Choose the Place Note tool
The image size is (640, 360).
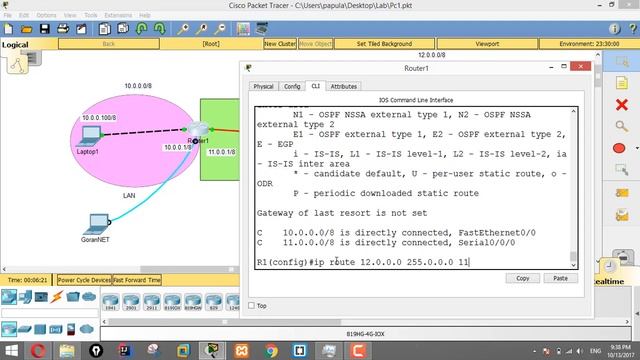tap(622, 83)
